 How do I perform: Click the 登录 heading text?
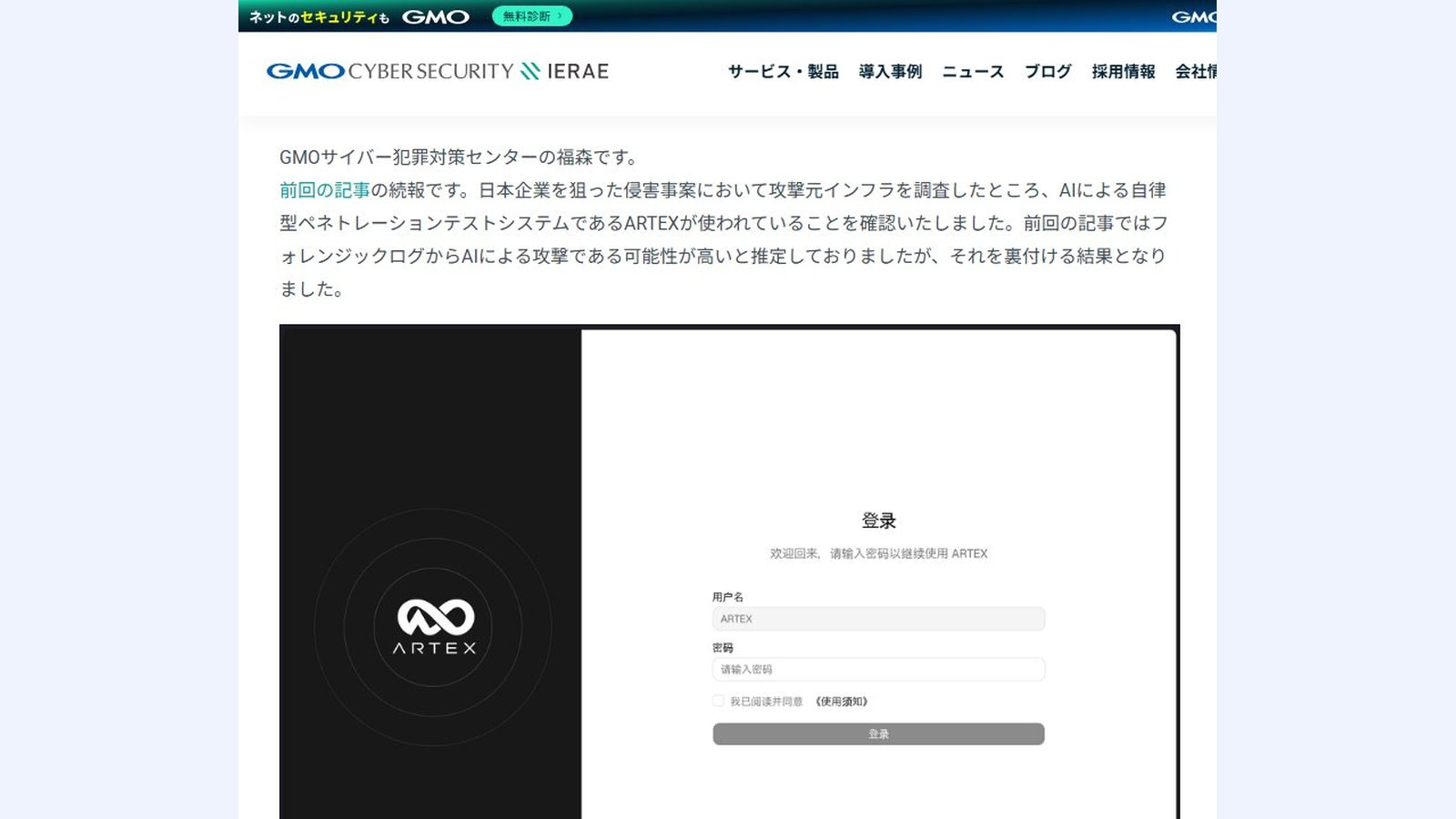[x=879, y=521]
